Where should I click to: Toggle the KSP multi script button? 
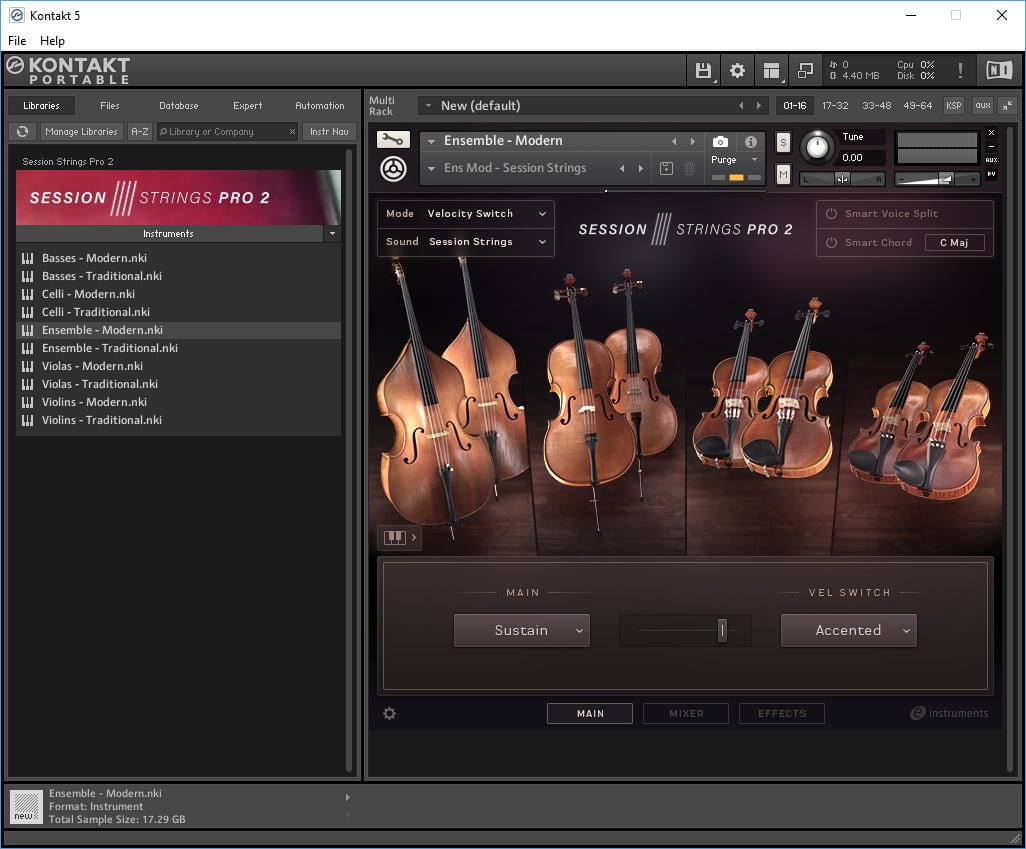[953, 105]
